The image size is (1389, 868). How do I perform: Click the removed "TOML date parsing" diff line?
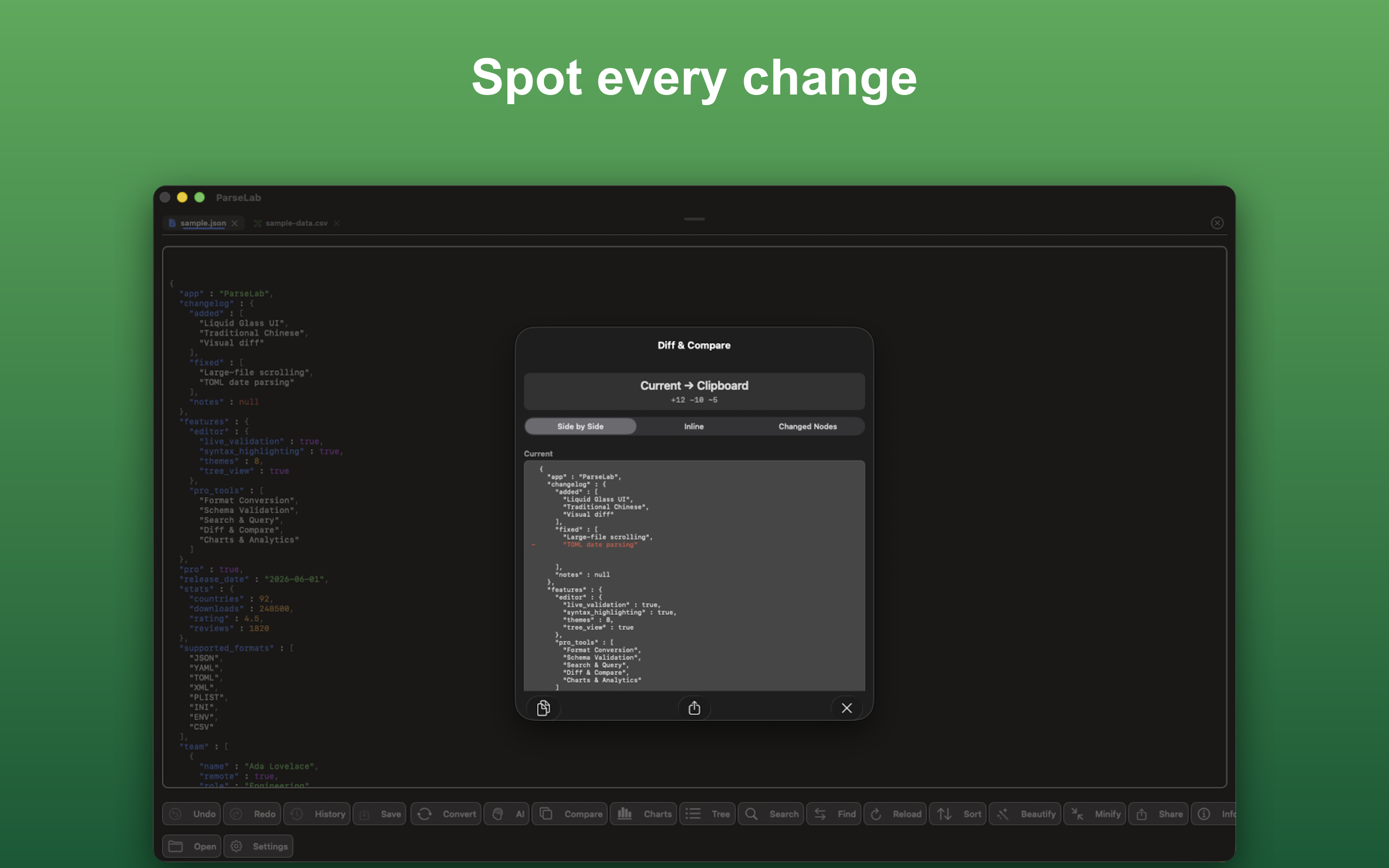(600, 545)
